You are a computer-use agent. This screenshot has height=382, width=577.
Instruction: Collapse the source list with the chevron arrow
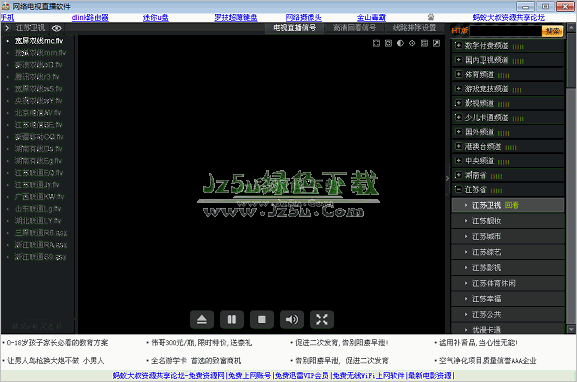pos(7,28)
